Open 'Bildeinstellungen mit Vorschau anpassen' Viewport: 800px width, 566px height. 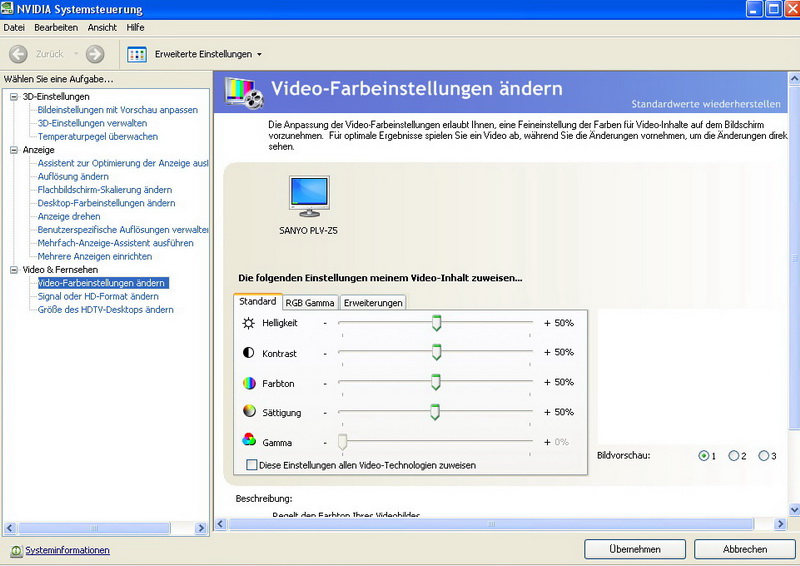(x=117, y=110)
